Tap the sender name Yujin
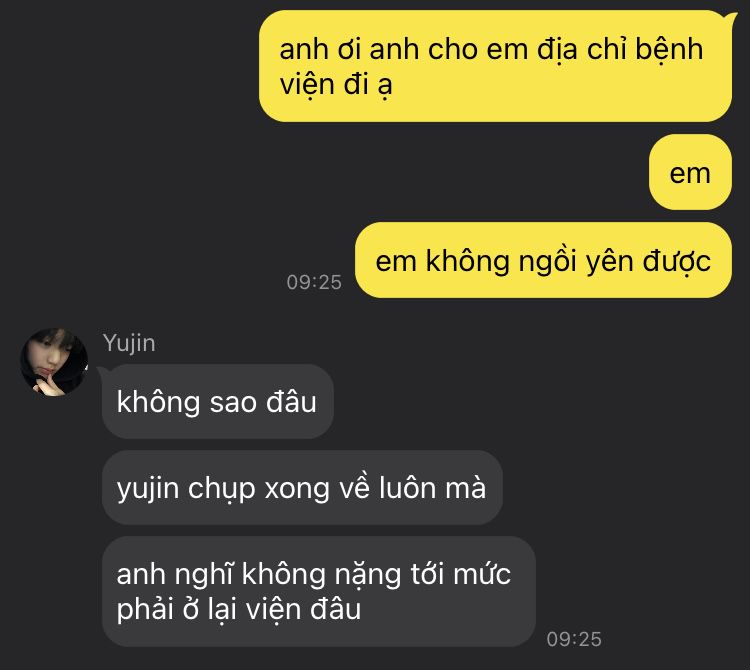Screen dimensions: 750x670 [x=129, y=344]
